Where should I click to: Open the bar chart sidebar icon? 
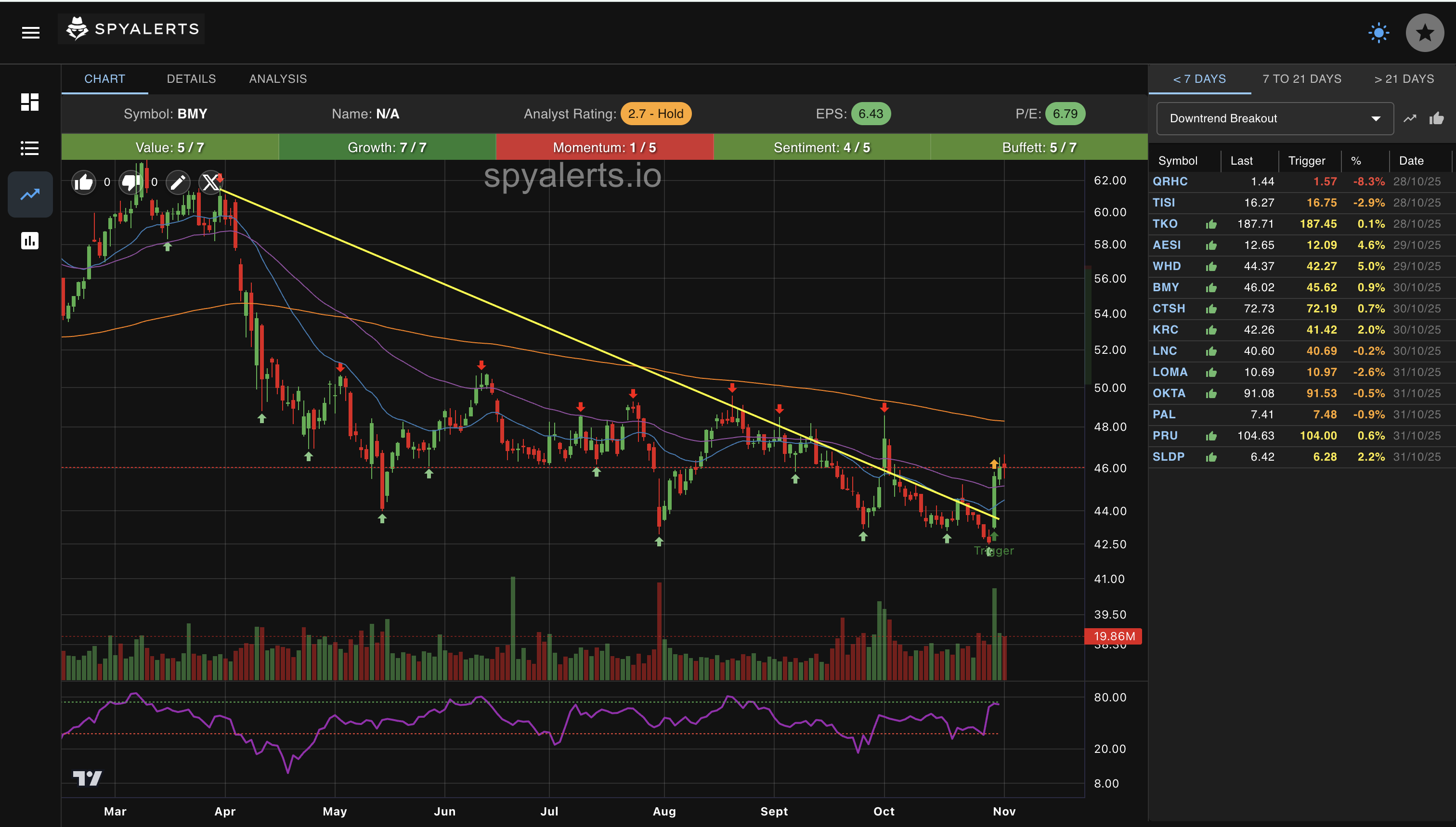(29, 241)
